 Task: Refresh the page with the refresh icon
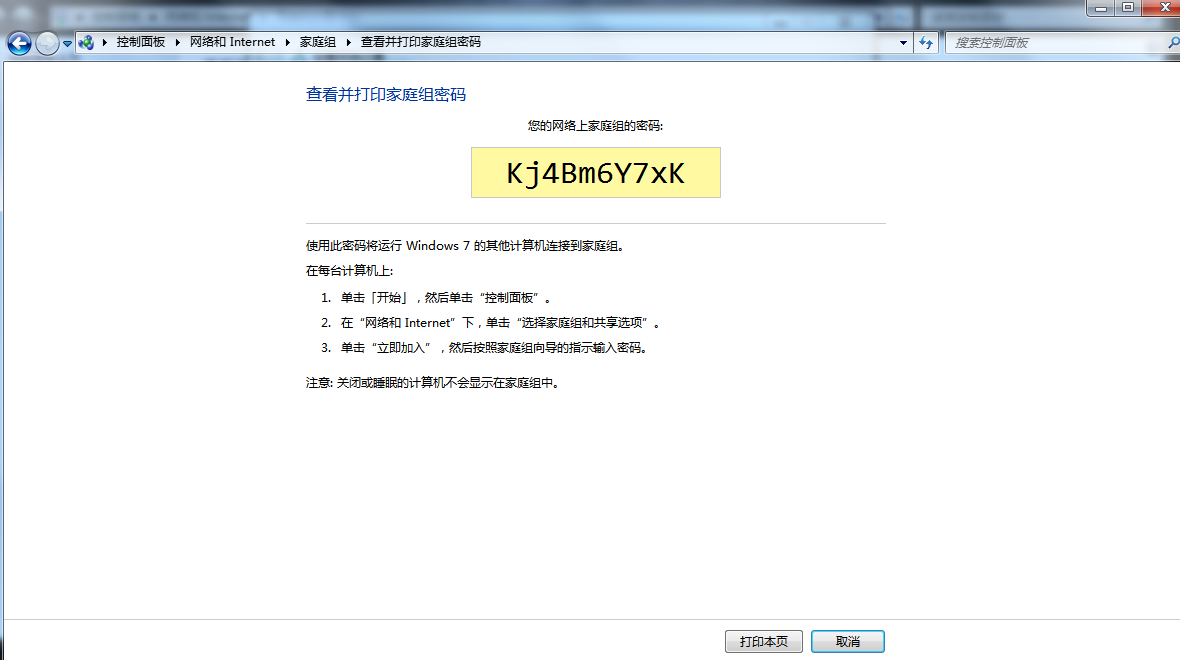925,43
